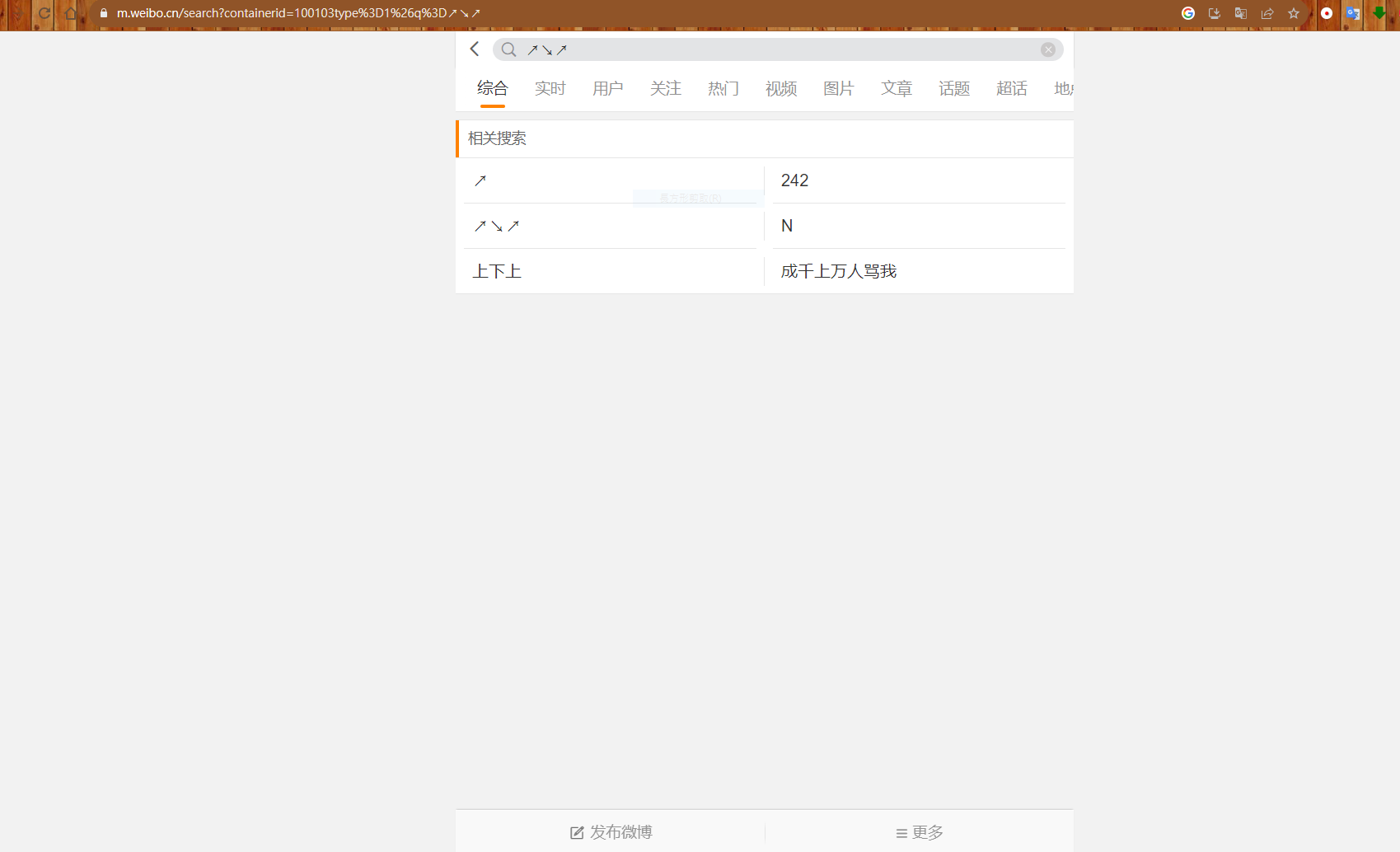Open the red dot recorder extension
The image size is (1400, 852).
tap(1327, 13)
